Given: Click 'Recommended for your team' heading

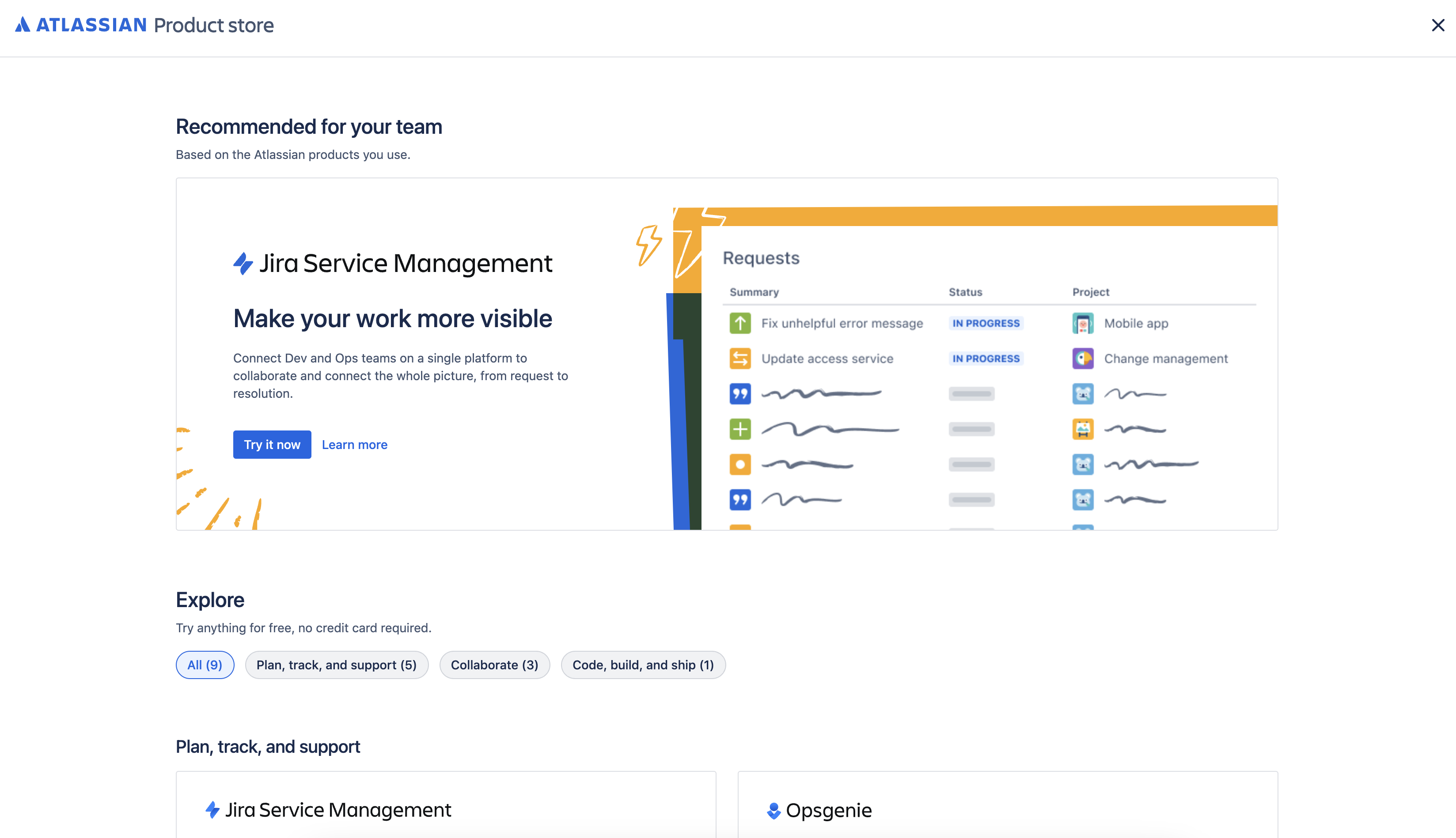Looking at the screenshot, I should tap(309, 127).
